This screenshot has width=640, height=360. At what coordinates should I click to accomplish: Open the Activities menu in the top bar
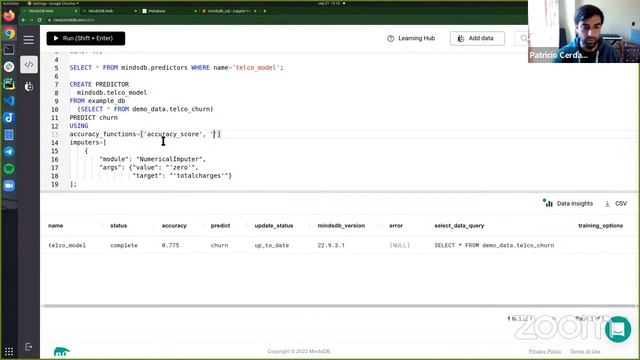click(11, 3)
